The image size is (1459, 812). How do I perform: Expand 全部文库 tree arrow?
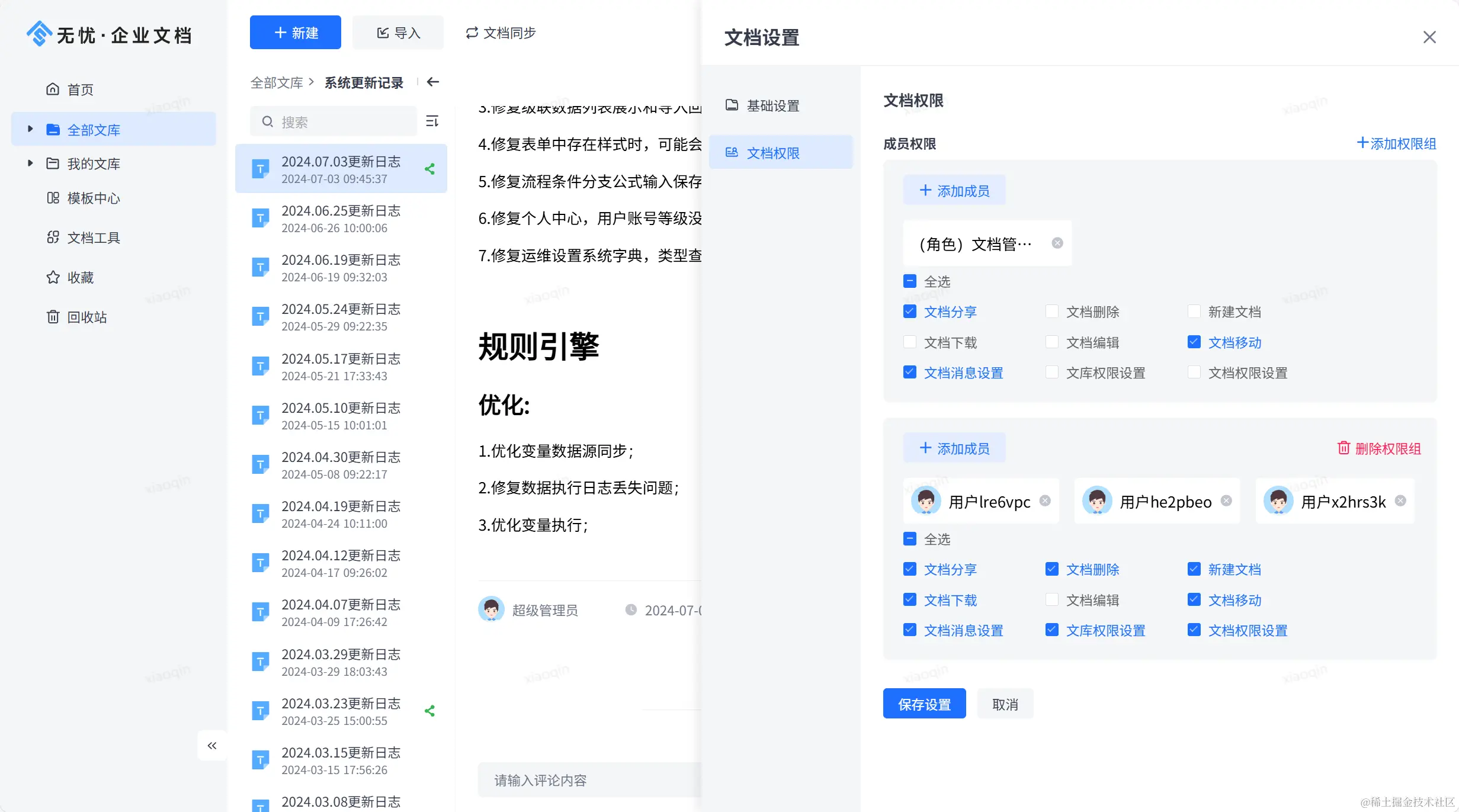tap(30, 129)
